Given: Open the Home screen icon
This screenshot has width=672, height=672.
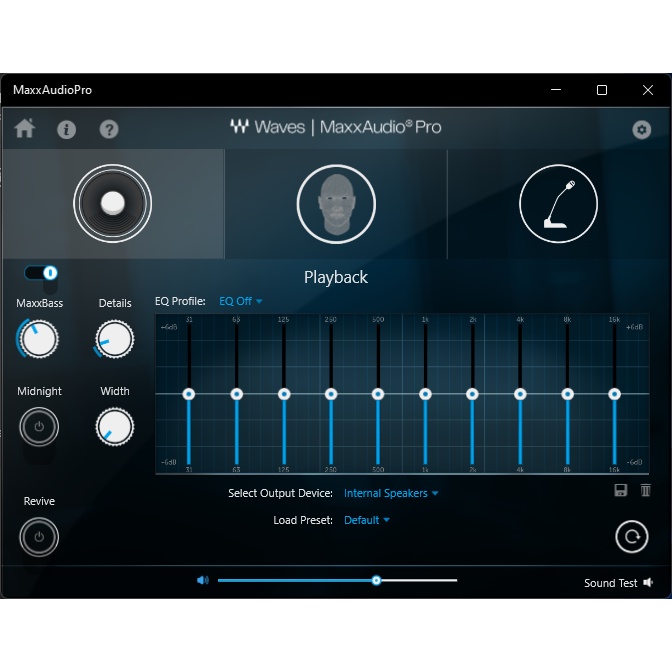Looking at the screenshot, I should point(25,129).
